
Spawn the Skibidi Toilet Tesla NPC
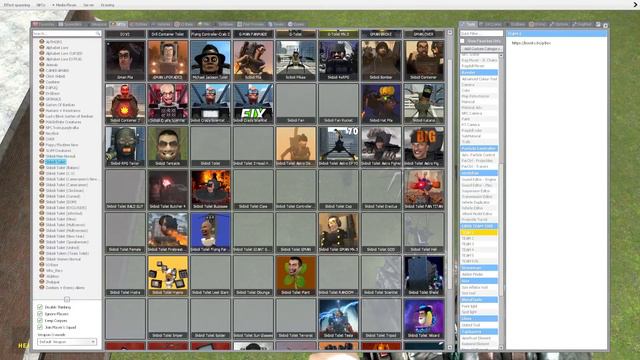click(338, 319)
